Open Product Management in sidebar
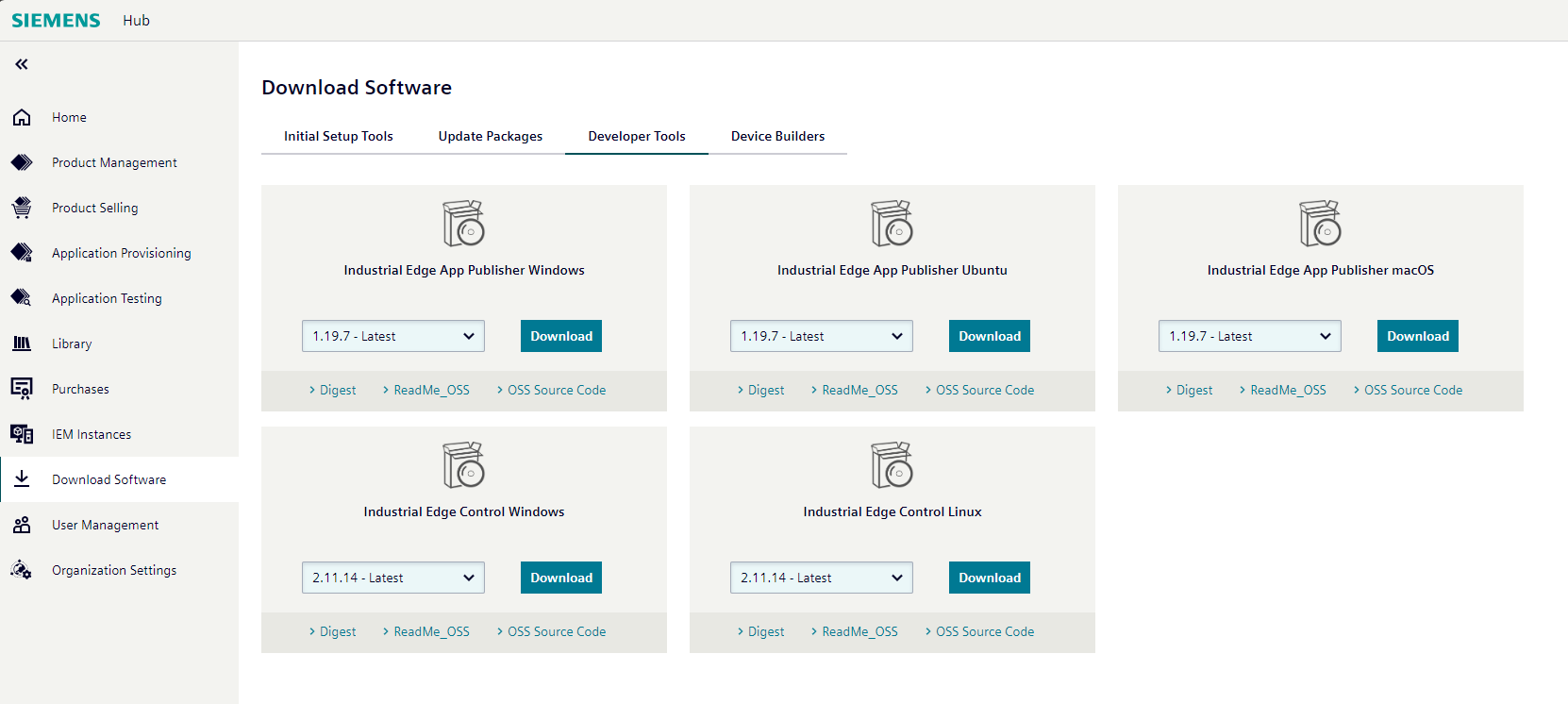 pyautogui.click(x=119, y=162)
